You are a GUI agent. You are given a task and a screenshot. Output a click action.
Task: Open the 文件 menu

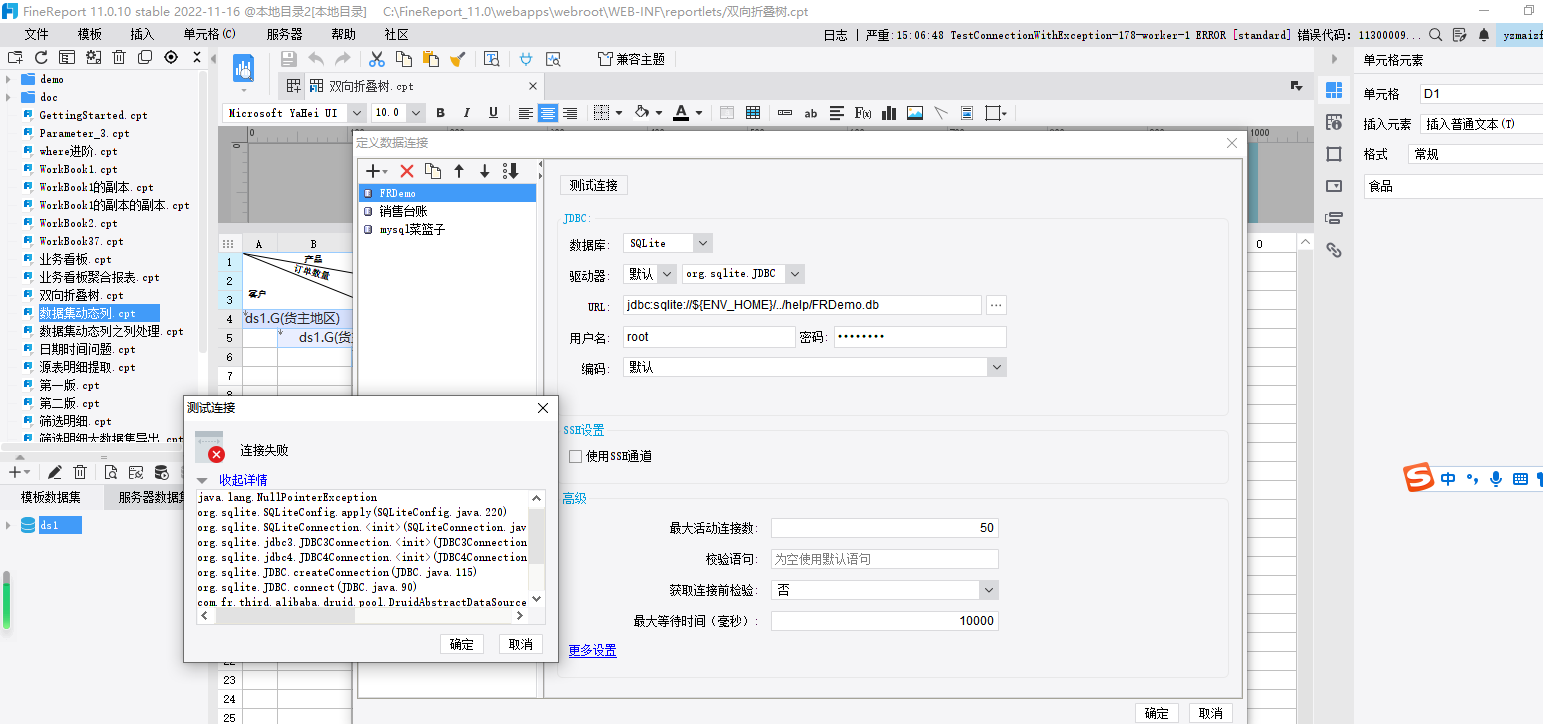[37, 34]
